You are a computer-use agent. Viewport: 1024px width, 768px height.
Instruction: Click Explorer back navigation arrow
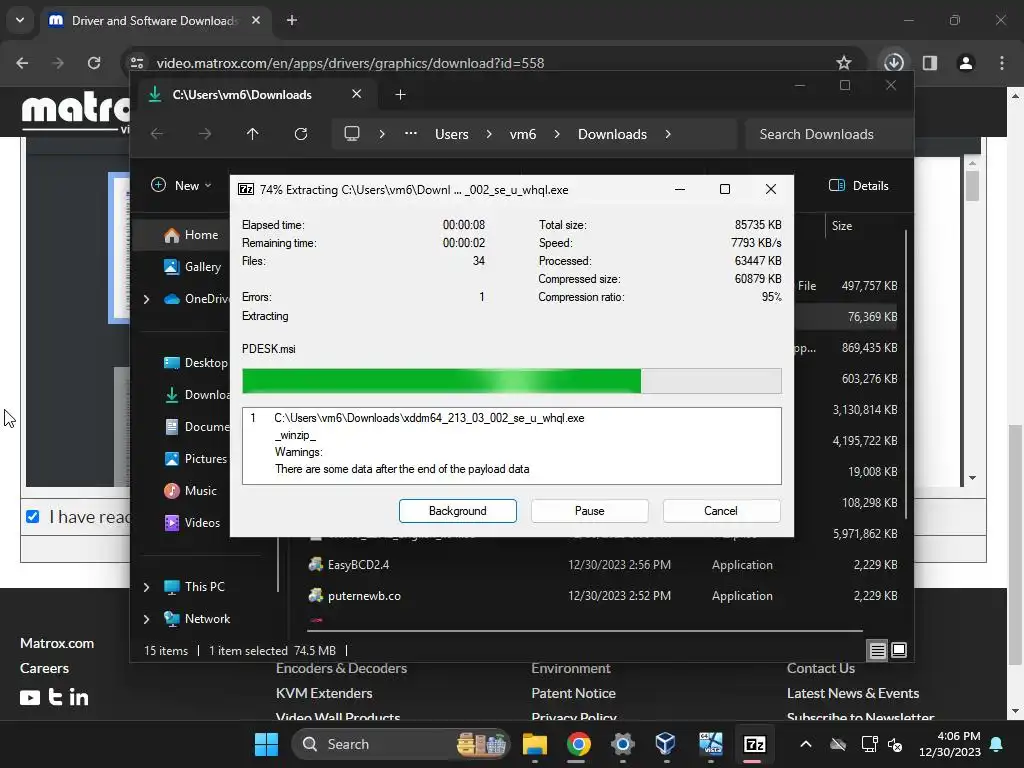point(157,134)
